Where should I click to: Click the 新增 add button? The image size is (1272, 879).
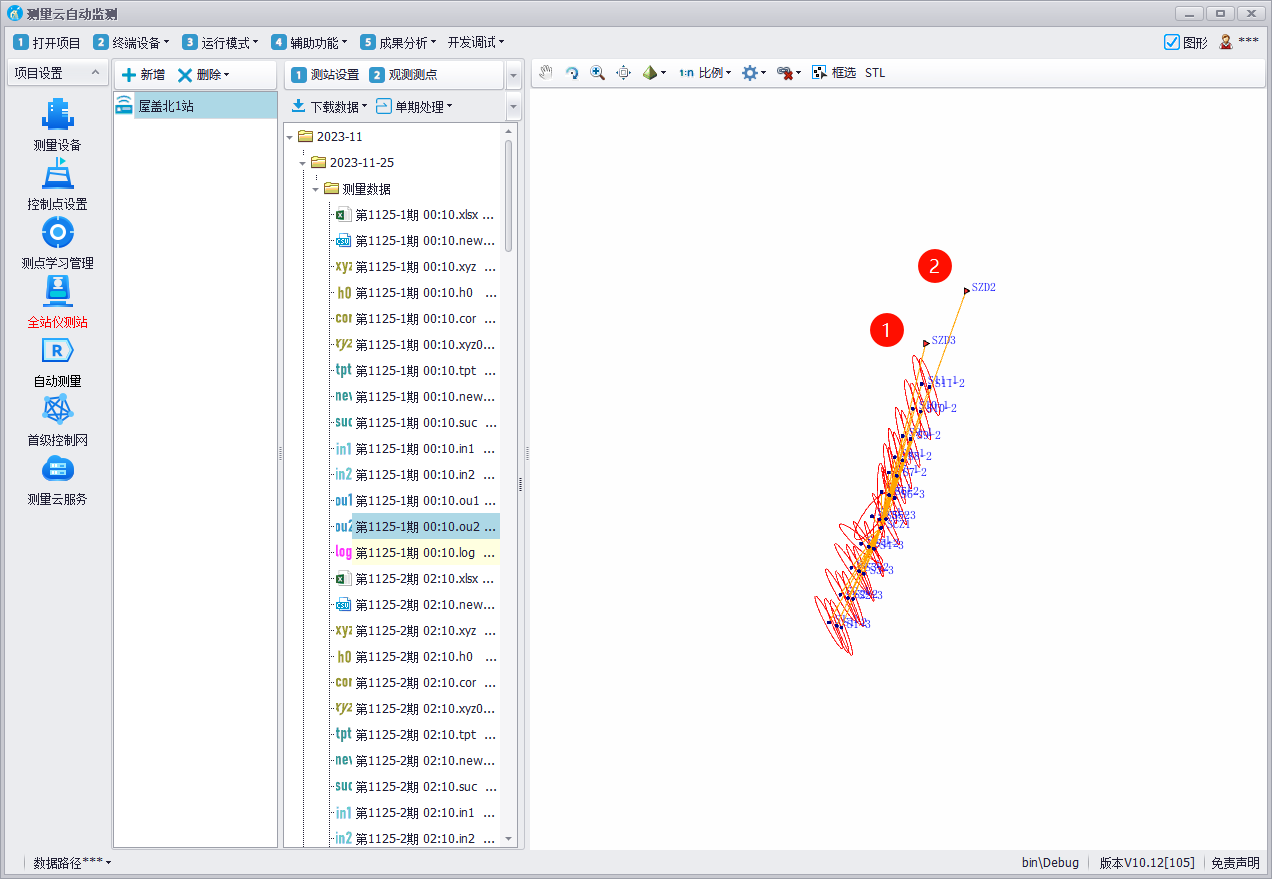point(143,75)
